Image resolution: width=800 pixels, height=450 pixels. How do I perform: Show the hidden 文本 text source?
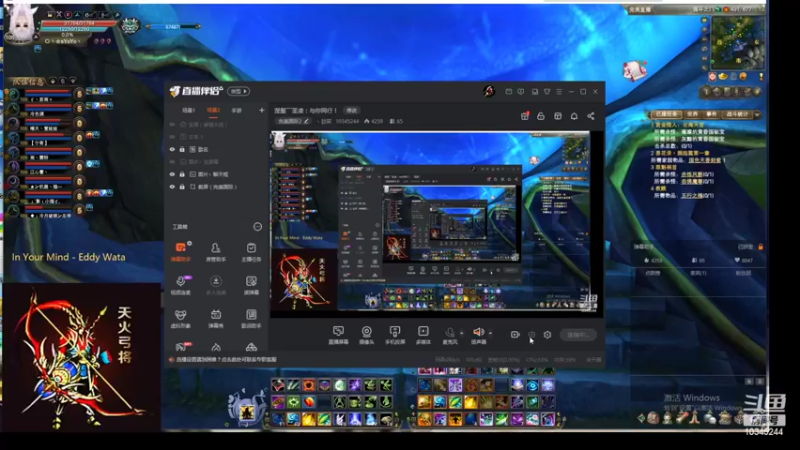pos(172,137)
